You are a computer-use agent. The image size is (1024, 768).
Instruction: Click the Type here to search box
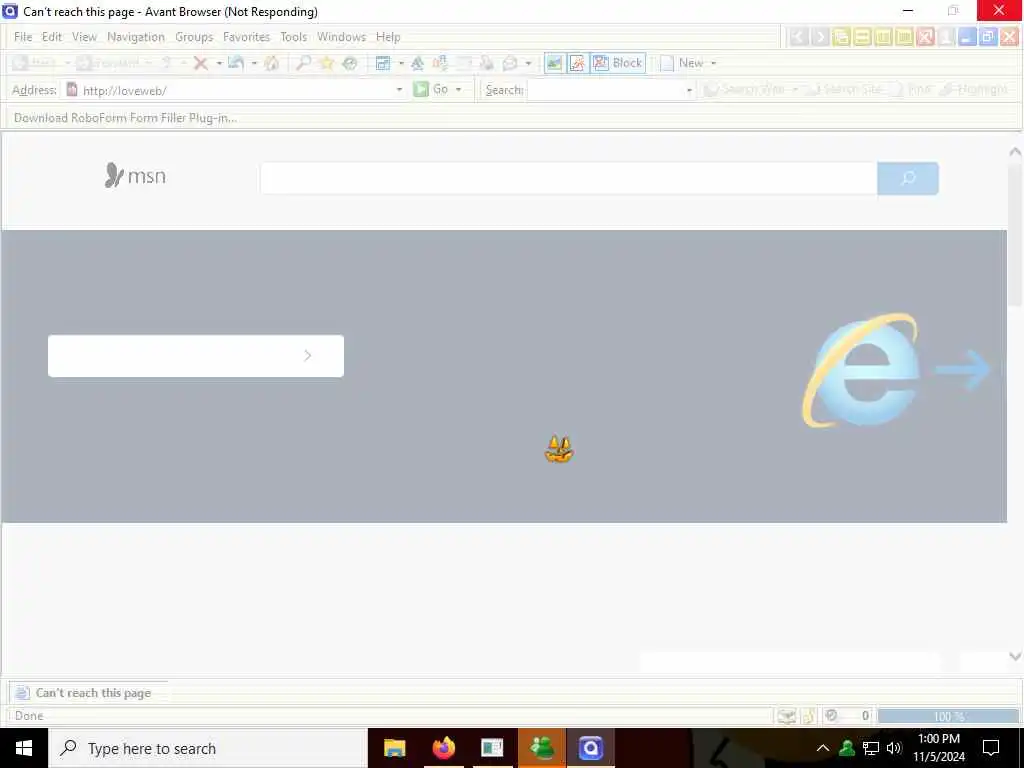(208, 748)
